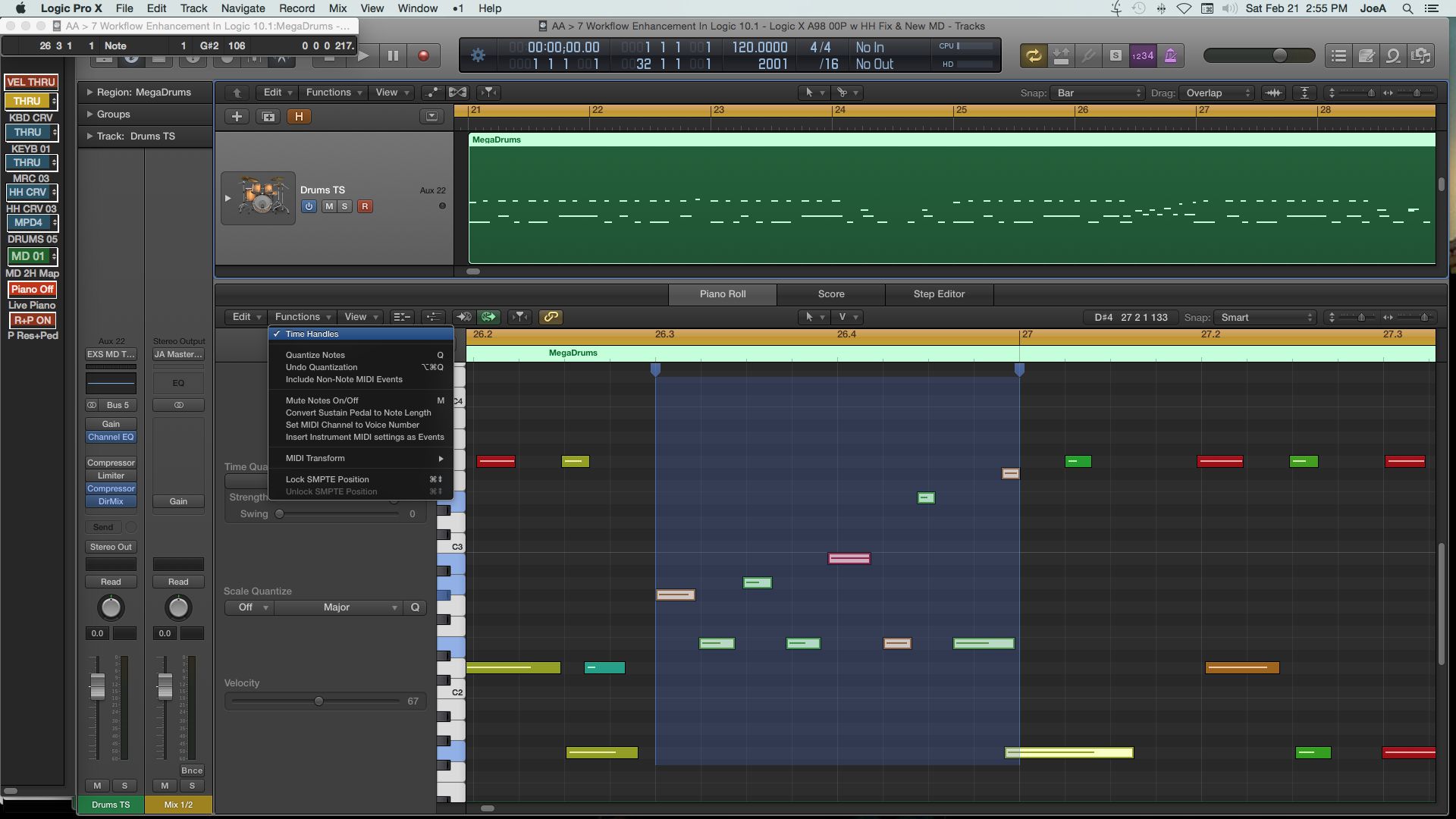The image size is (1456, 819).
Task: Switch to the Score tab
Action: point(831,294)
